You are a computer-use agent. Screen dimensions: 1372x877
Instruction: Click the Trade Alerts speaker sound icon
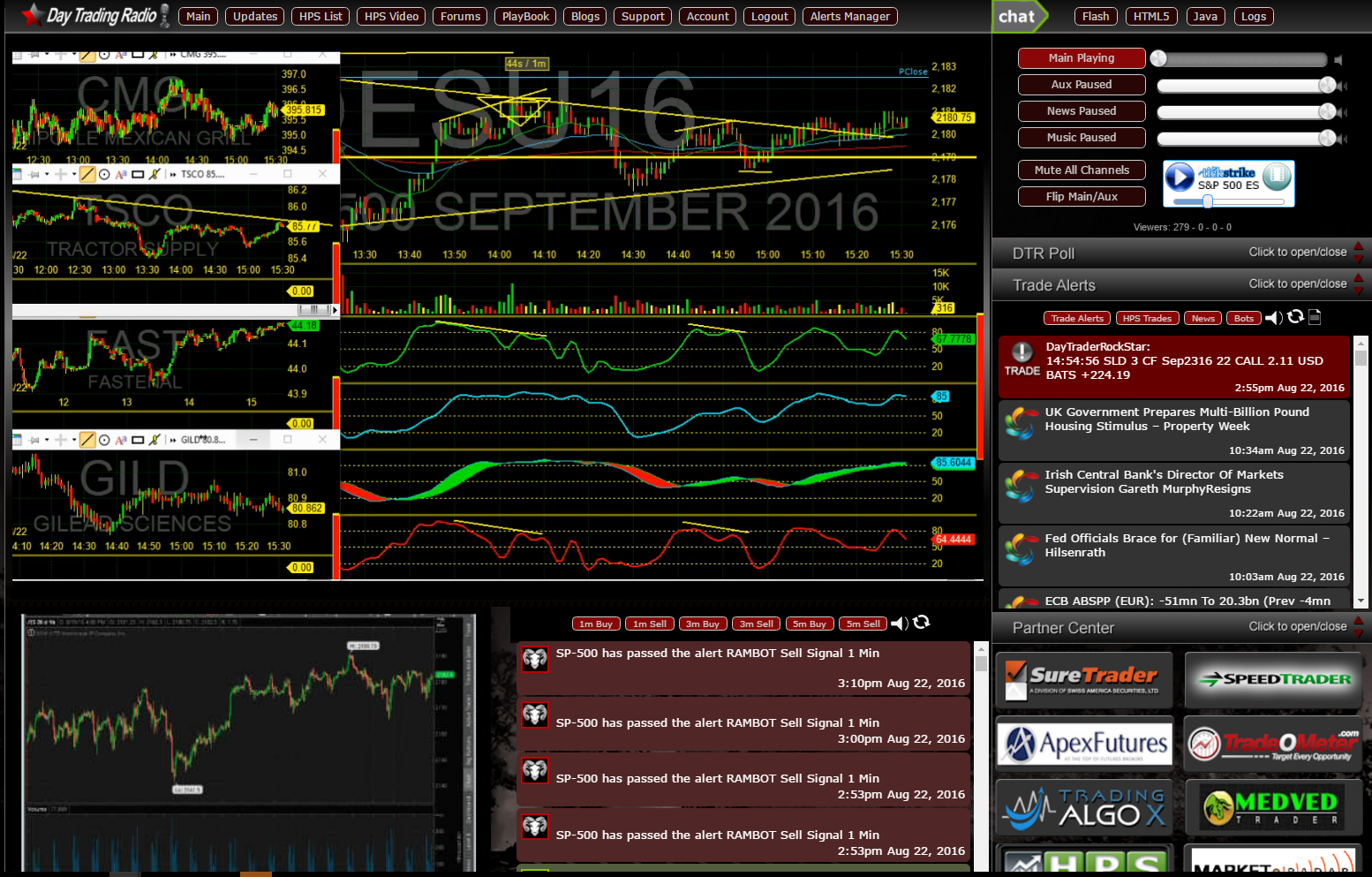coord(1273,318)
